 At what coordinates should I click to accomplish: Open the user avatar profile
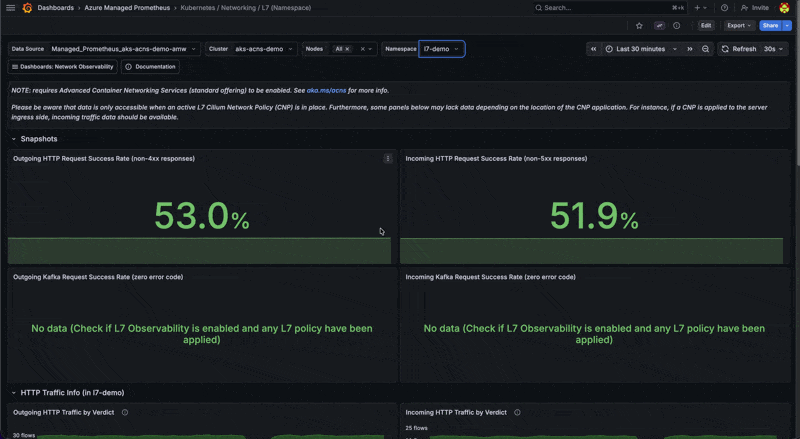[784, 8]
